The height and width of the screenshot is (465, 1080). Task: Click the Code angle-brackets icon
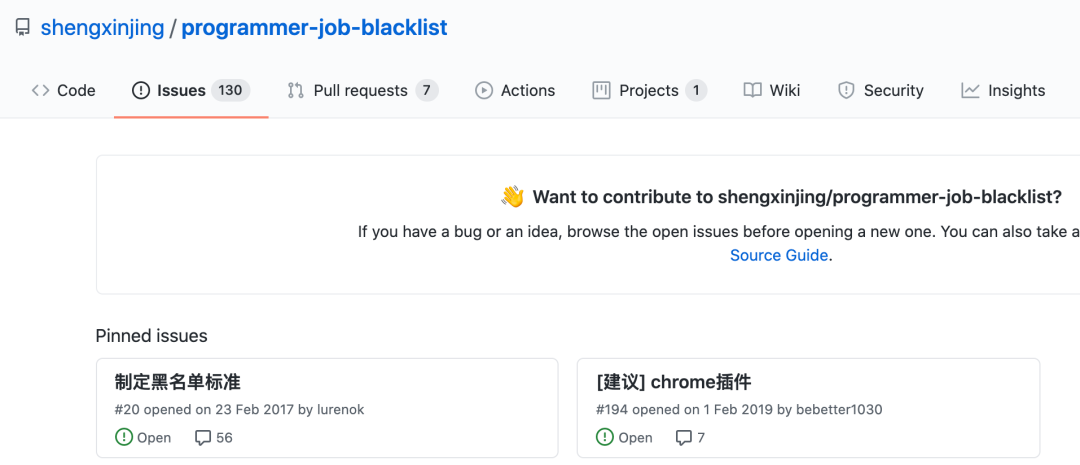click(40, 90)
